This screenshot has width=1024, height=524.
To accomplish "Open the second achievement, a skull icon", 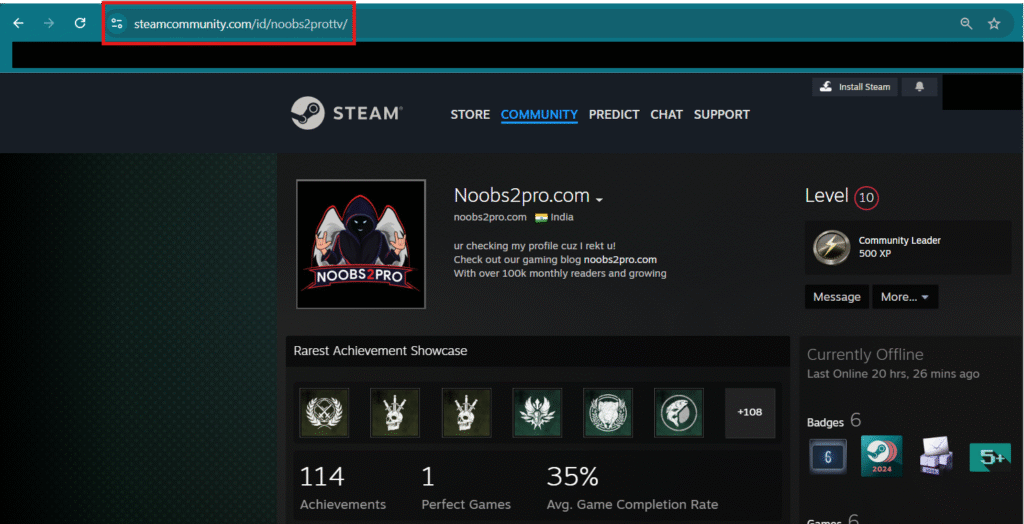I will 395,413.
